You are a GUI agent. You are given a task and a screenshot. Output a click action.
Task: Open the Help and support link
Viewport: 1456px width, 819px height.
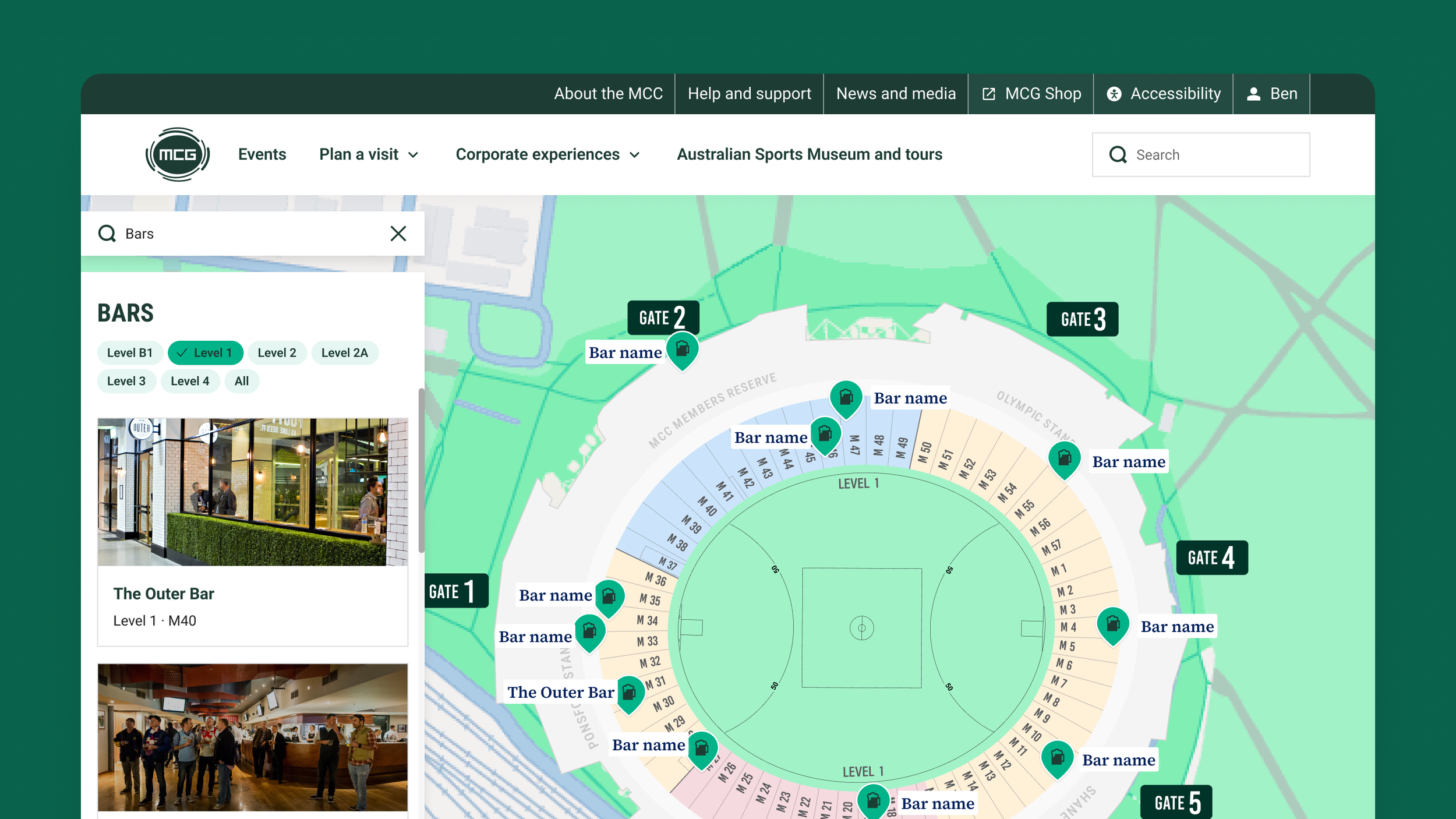pyautogui.click(x=749, y=94)
